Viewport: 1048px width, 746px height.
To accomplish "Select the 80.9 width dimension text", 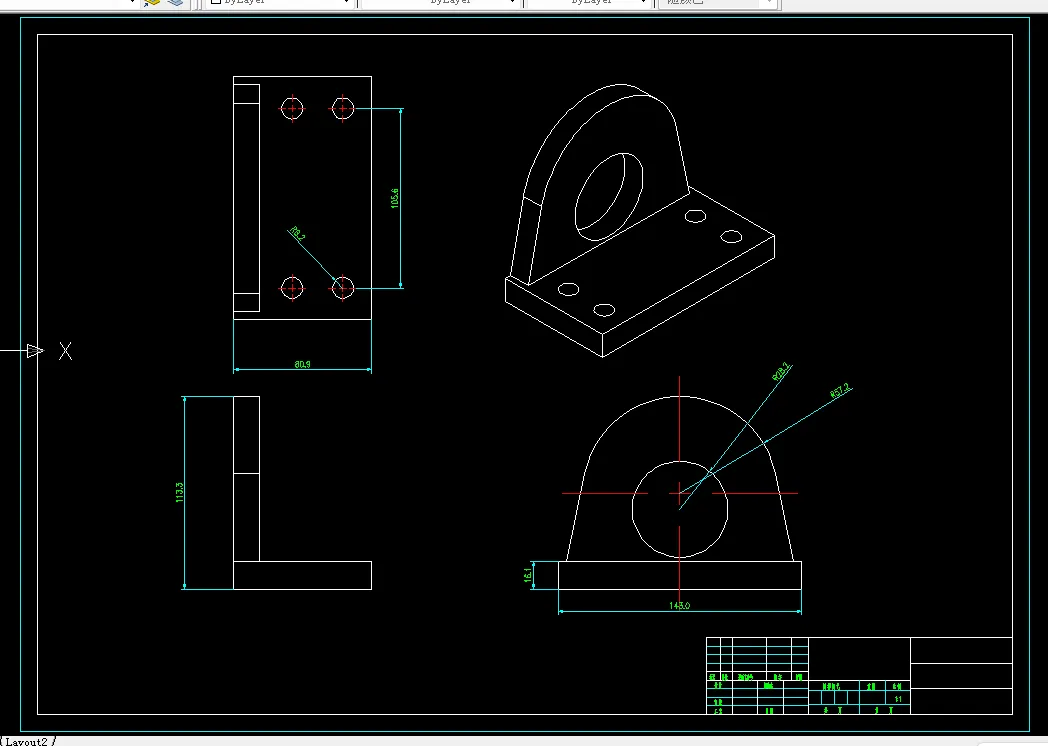I will (302, 364).
